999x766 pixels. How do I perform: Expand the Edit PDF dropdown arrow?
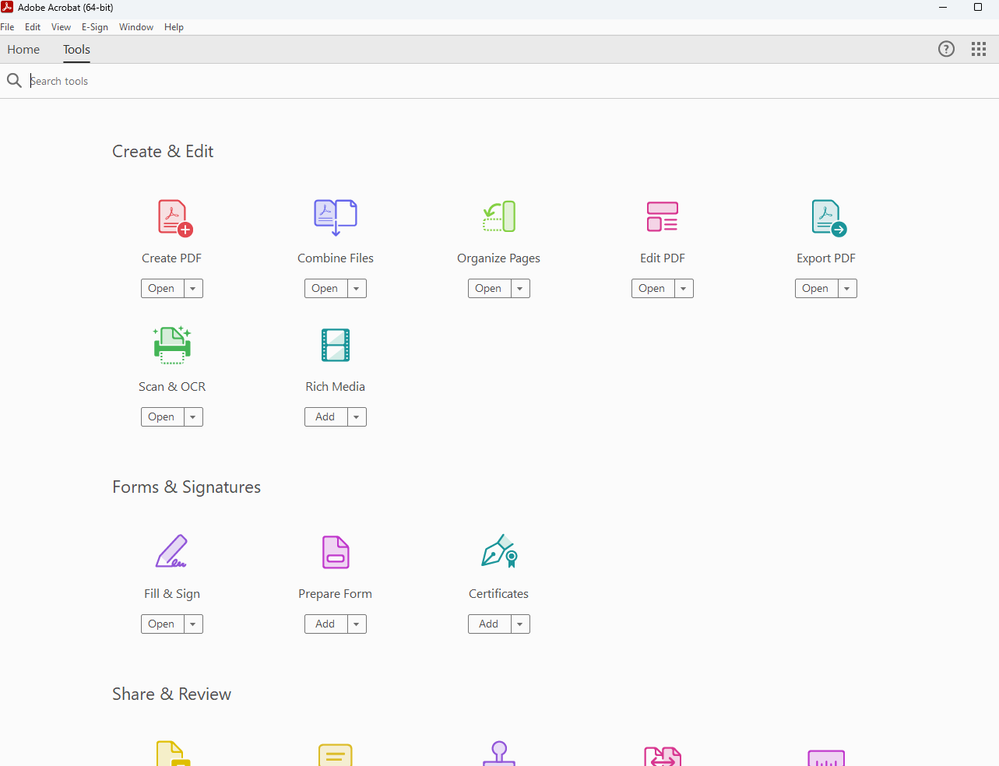point(684,289)
